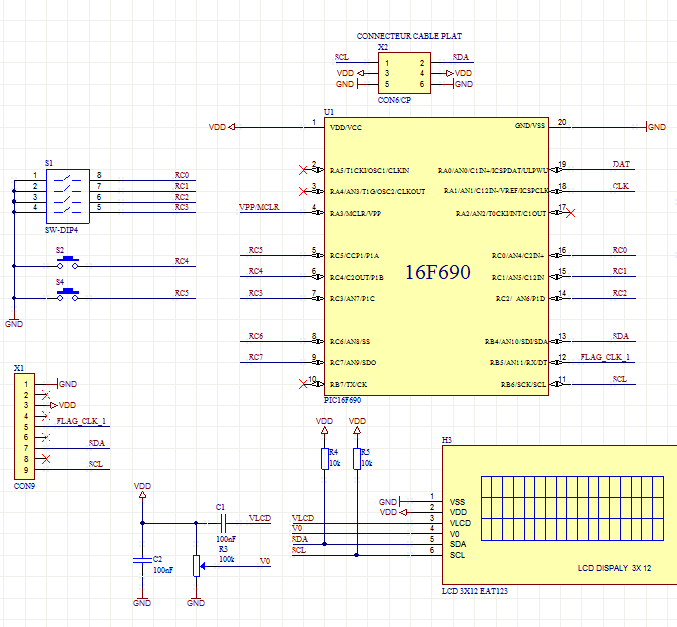
Task: Click the RC5/CCP1/P1A pin name
Action: tap(354, 256)
